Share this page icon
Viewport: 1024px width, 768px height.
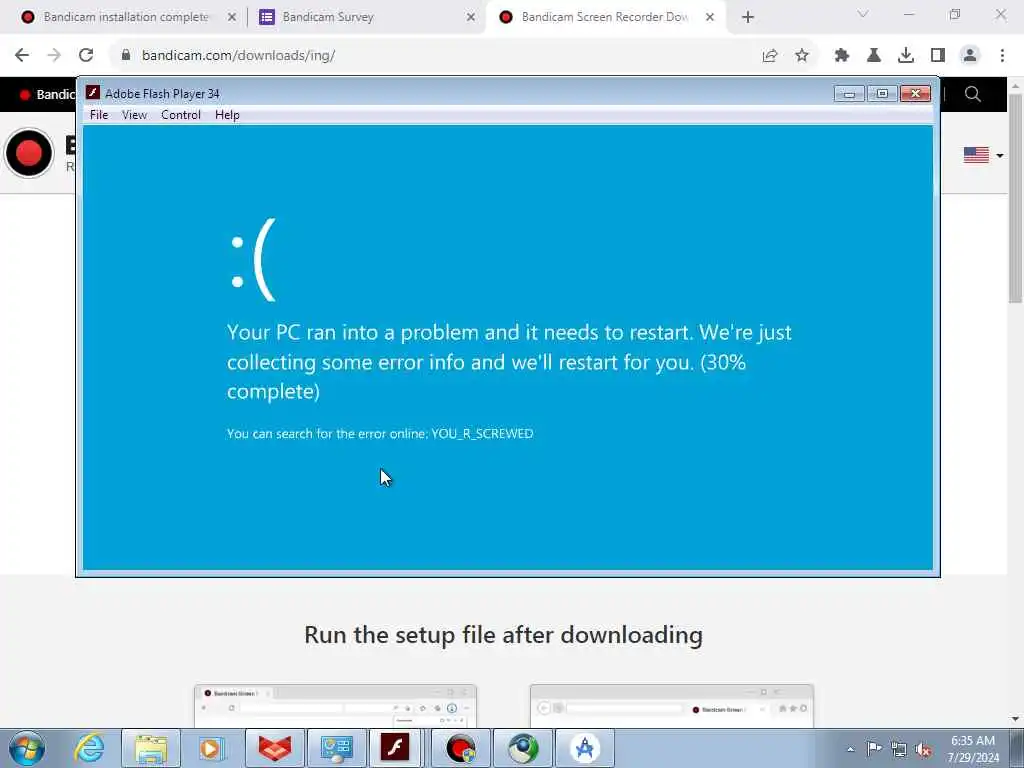pyautogui.click(x=770, y=56)
